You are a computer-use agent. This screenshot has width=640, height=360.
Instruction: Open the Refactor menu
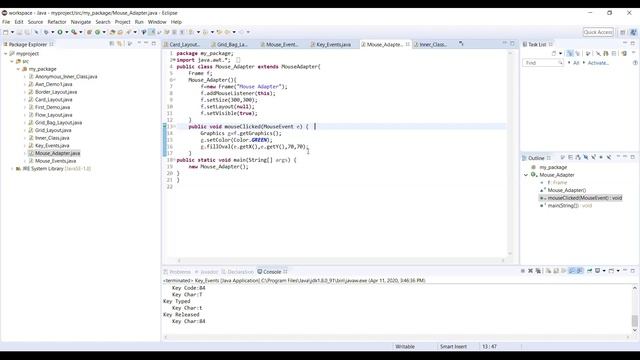tap(57, 22)
